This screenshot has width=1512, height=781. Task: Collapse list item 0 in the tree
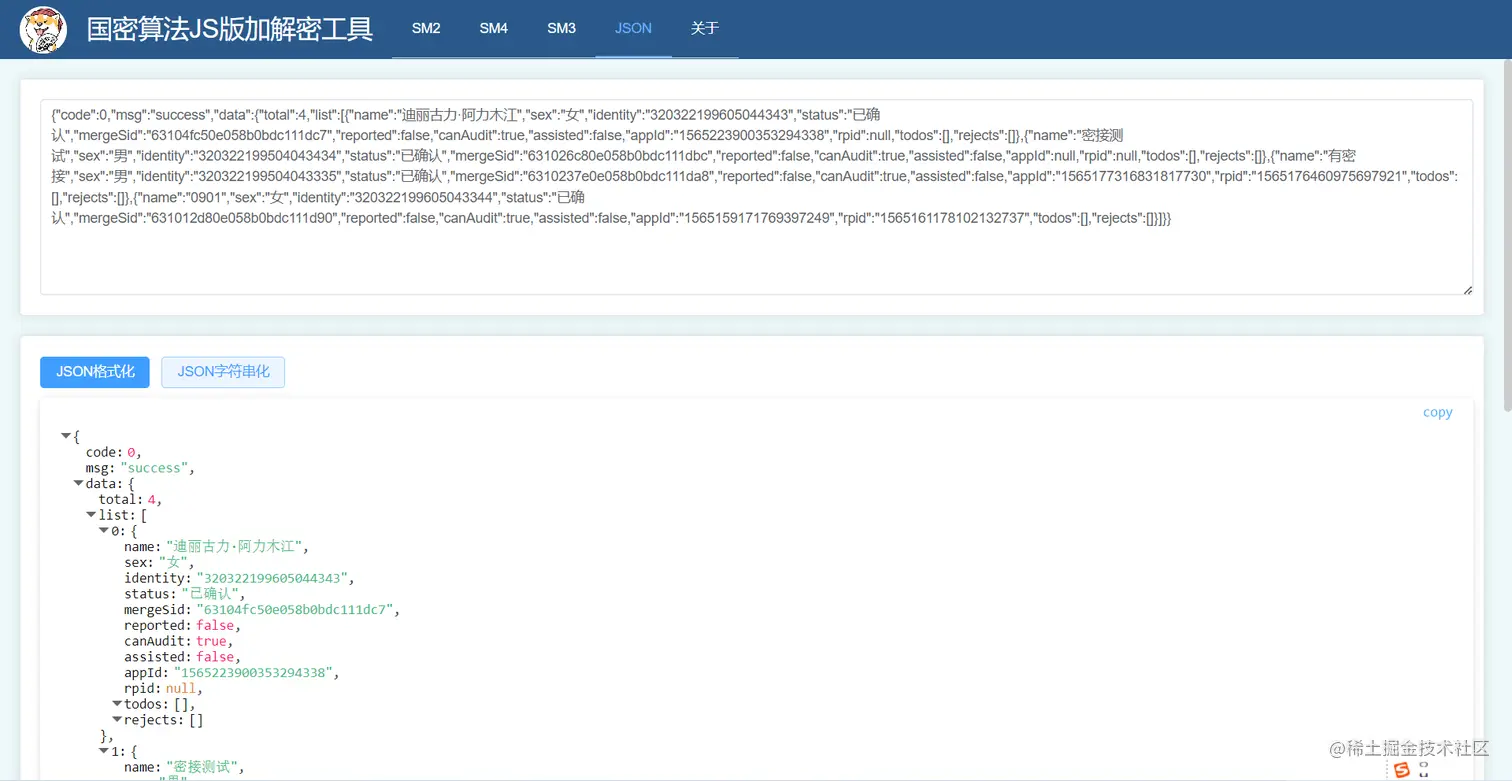pyautogui.click(x=104, y=531)
